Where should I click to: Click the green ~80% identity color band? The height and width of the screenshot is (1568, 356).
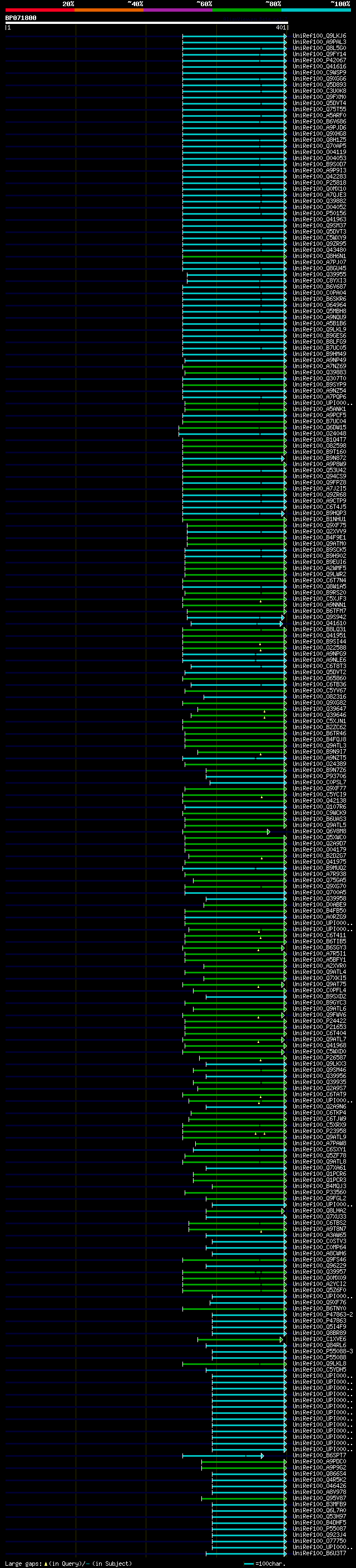point(247,10)
